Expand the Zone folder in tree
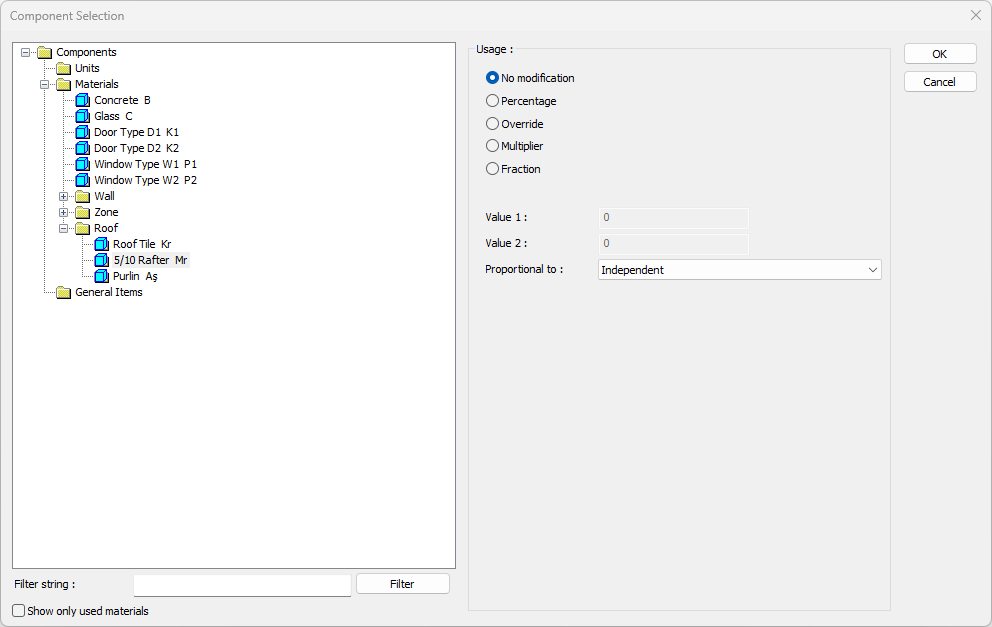 click(x=64, y=212)
